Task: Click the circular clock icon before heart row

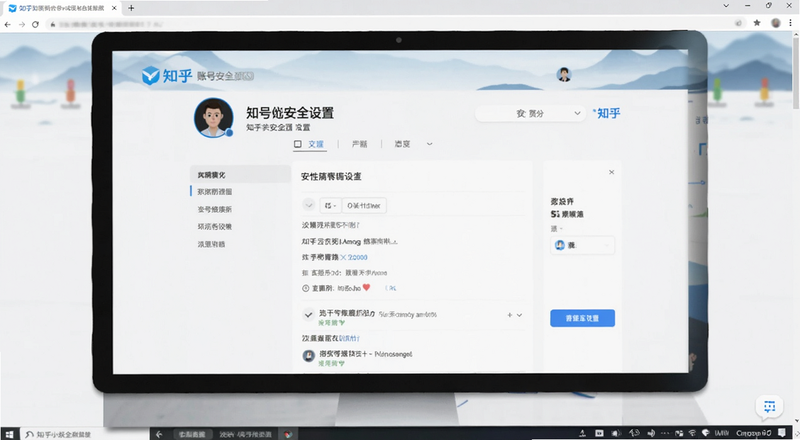Action: (x=306, y=288)
